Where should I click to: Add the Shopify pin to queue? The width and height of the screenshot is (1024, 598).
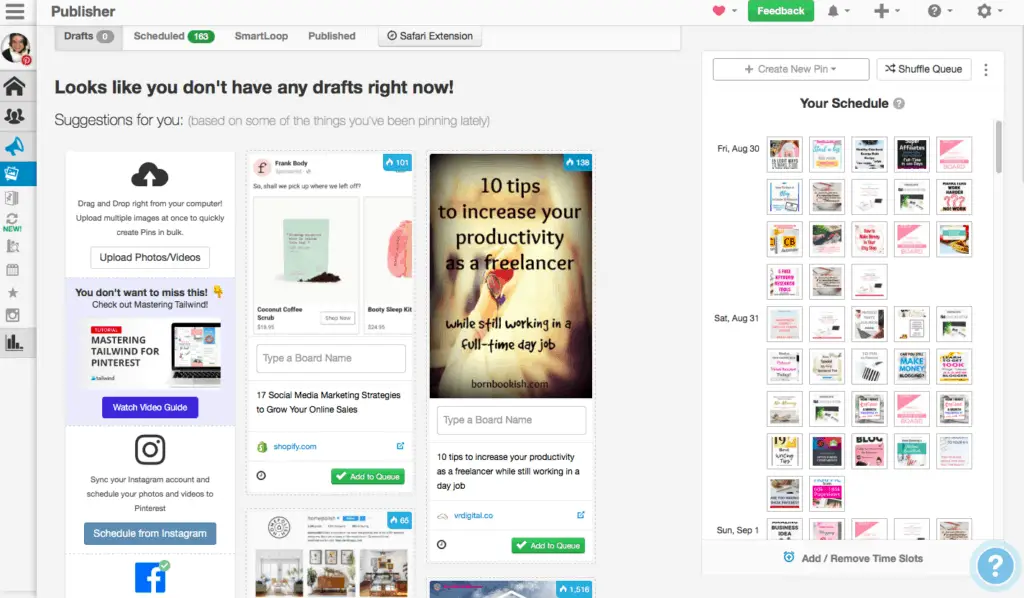[x=368, y=477]
